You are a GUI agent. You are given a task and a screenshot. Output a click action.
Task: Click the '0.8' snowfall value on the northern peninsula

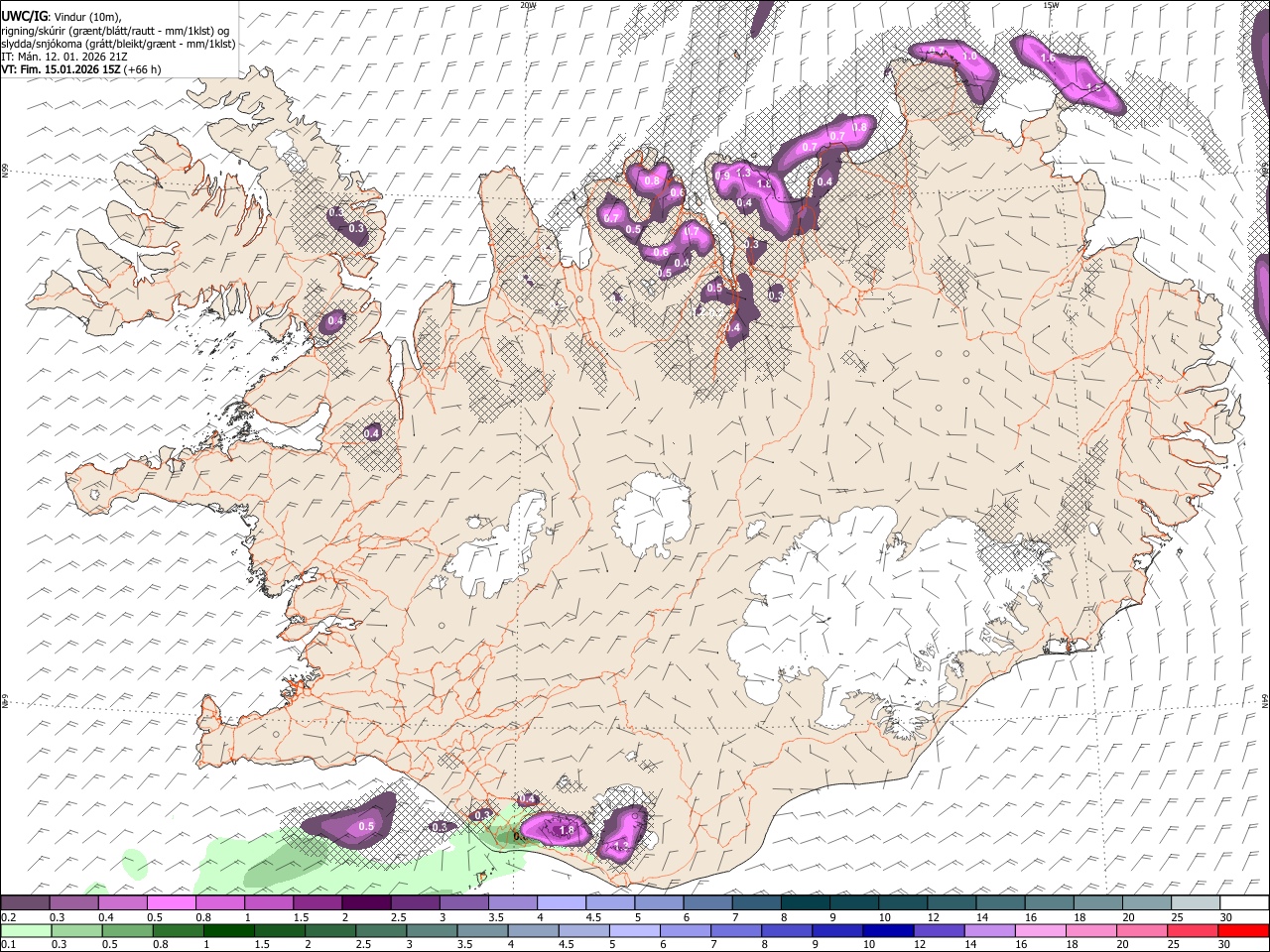pos(652,180)
